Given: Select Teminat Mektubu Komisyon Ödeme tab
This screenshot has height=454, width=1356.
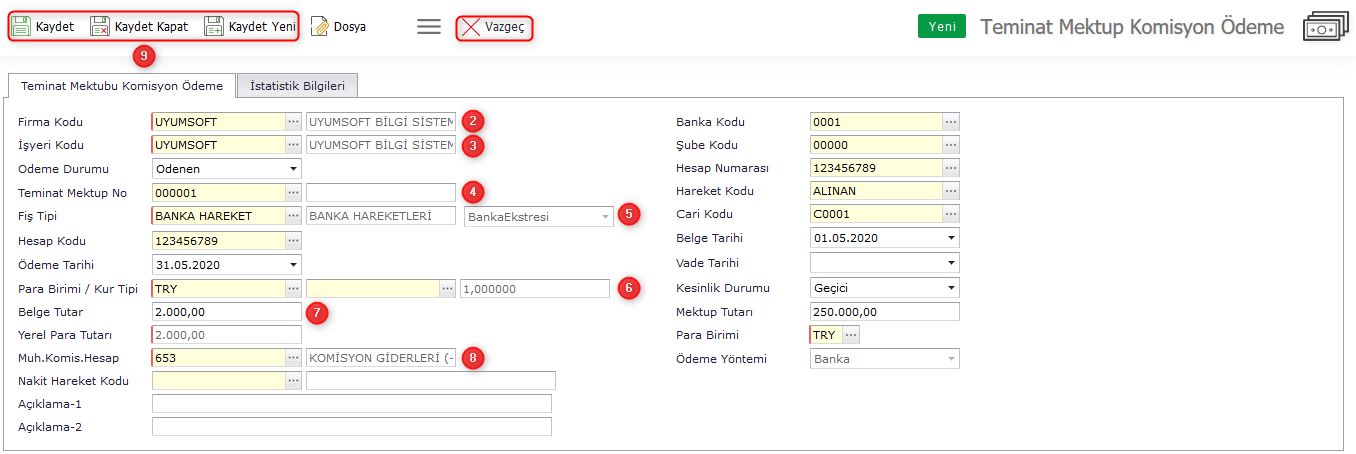Looking at the screenshot, I should pos(122,86).
